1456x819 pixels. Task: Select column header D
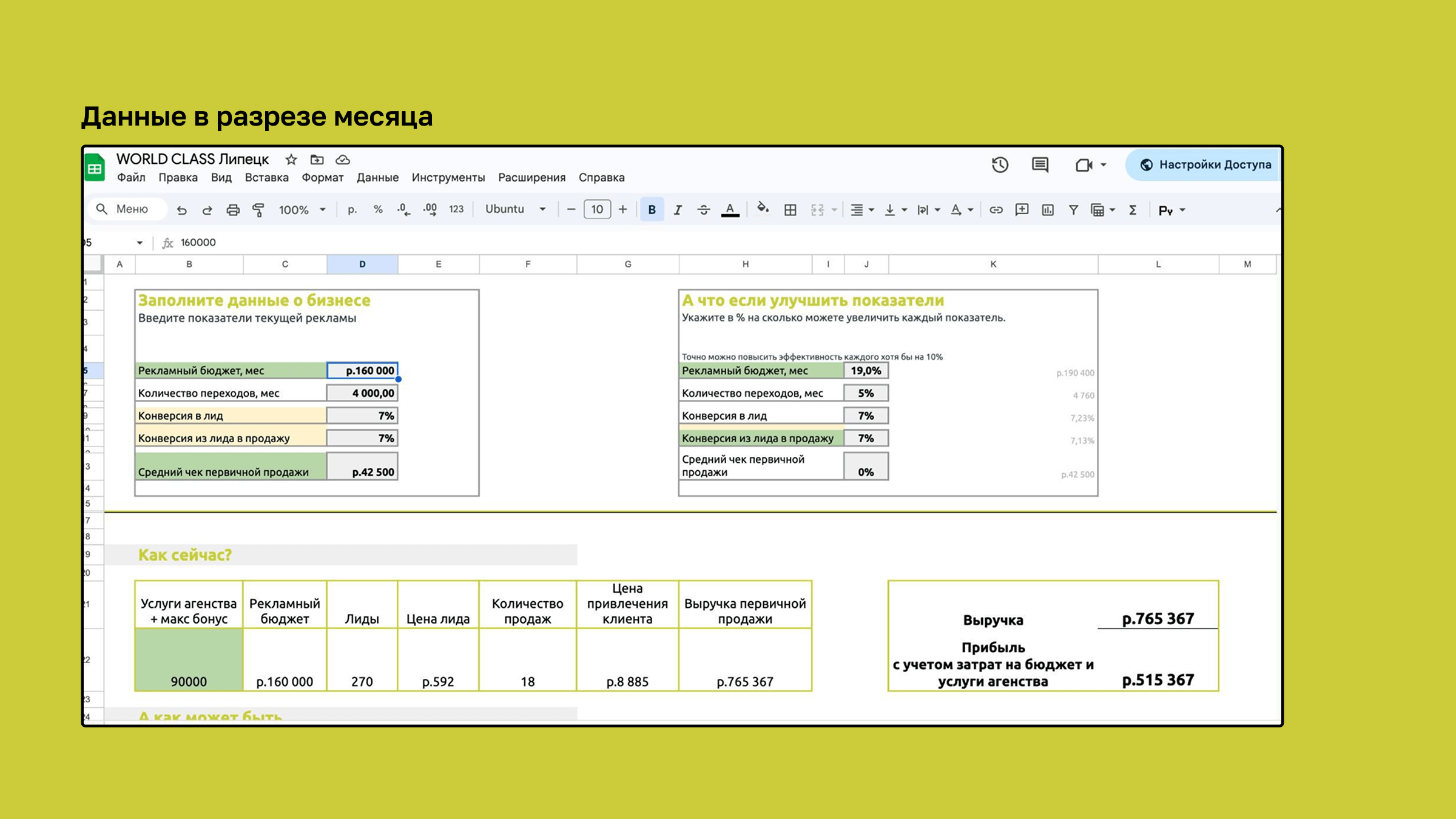362,264
